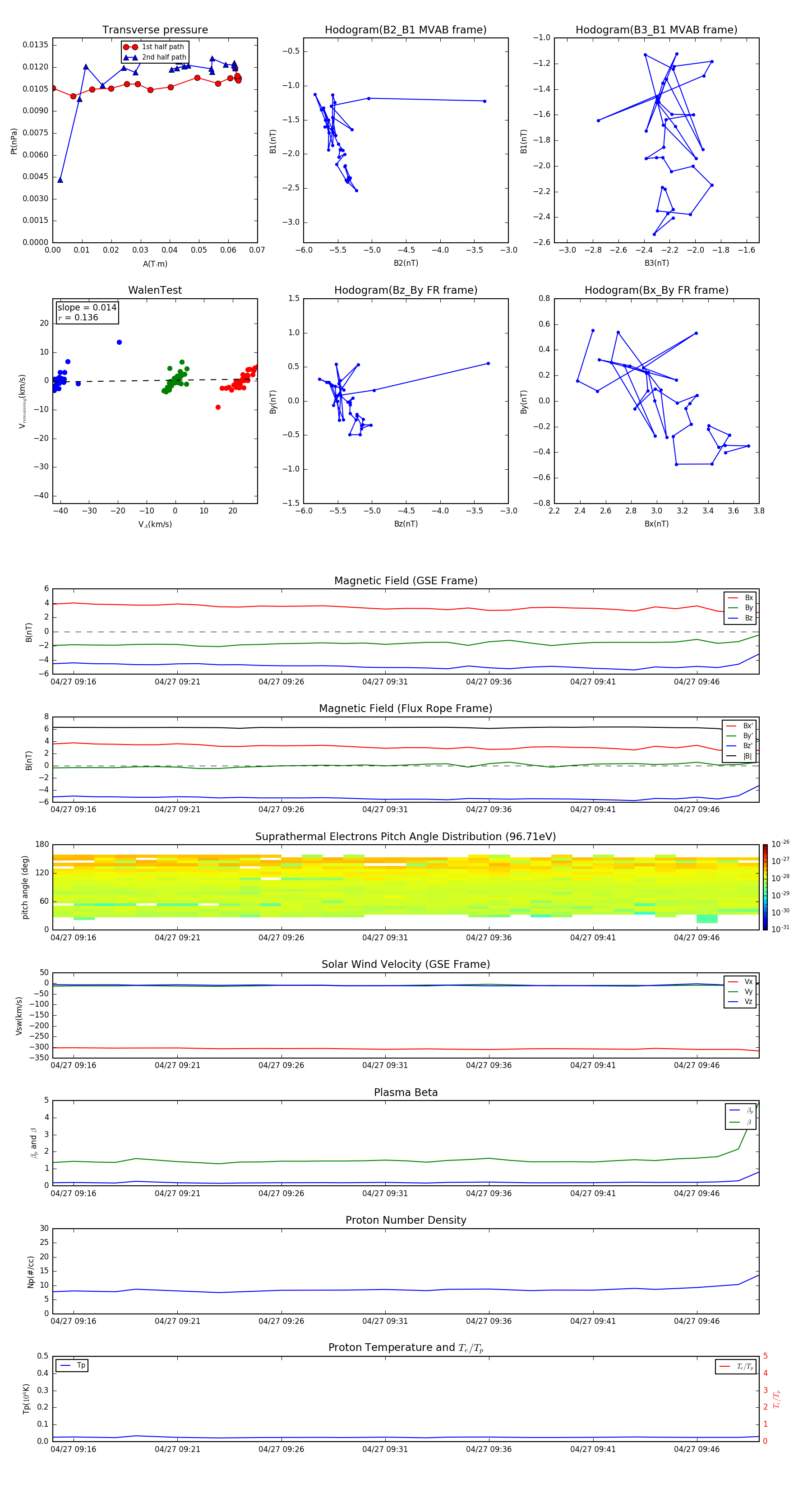812x1489 pixels.
Task: Click the 'pitch angle (deg)' axis label
Action: [24, 887]
